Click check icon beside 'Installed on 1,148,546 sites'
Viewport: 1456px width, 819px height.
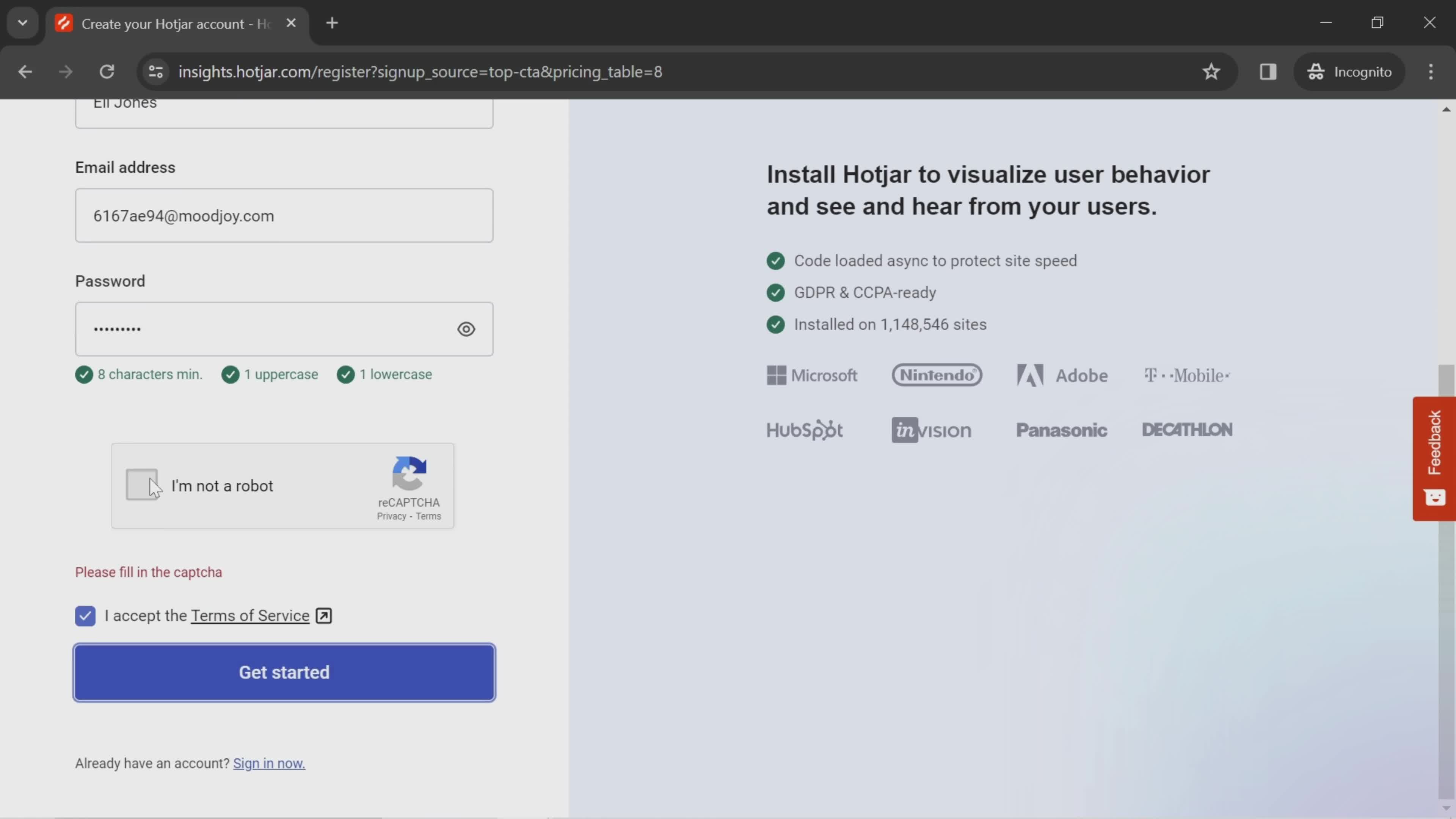(x=775, y=325)
